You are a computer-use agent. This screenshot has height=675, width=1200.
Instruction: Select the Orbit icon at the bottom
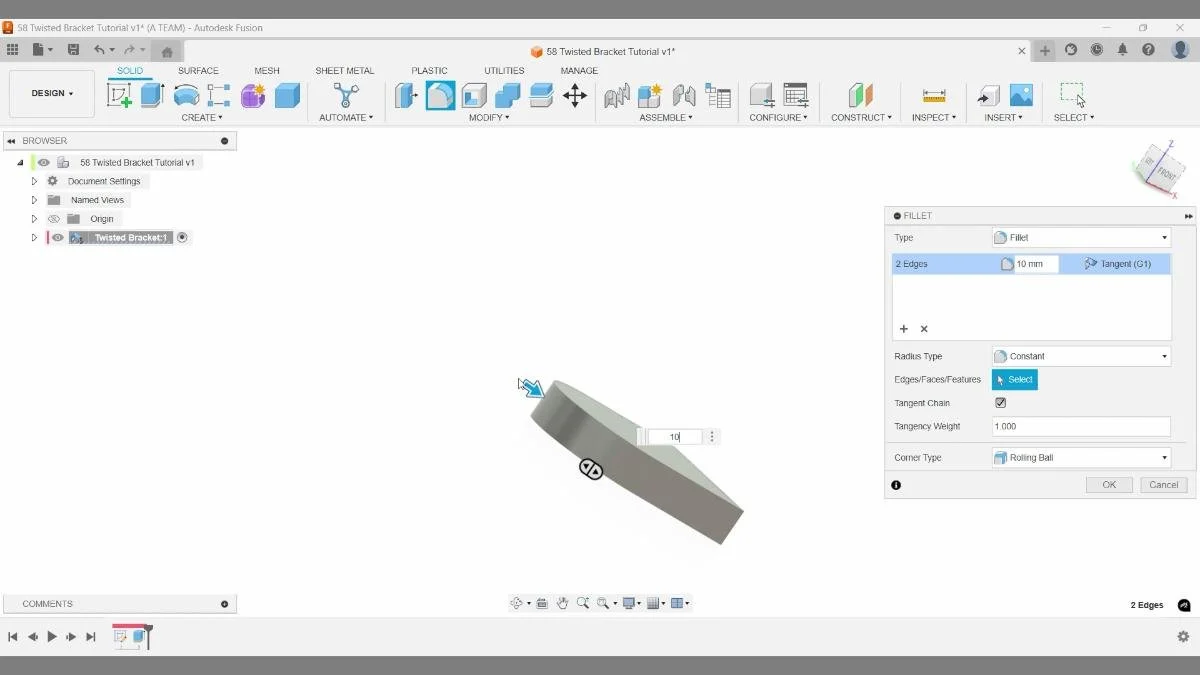coord(517,603)
